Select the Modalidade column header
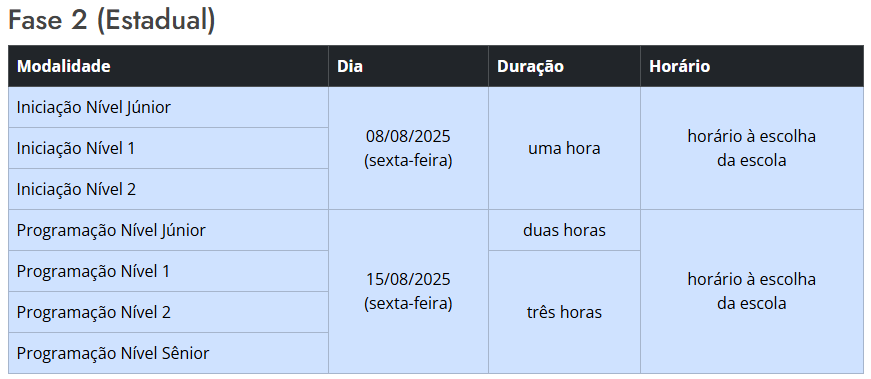871x379 pixels. coord(168,66)
